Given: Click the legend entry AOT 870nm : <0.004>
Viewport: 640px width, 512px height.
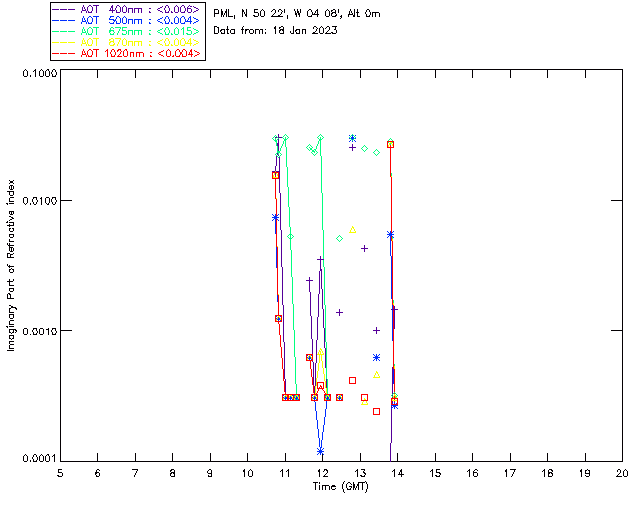Looking at the screenshot, I should coord(127,42).
